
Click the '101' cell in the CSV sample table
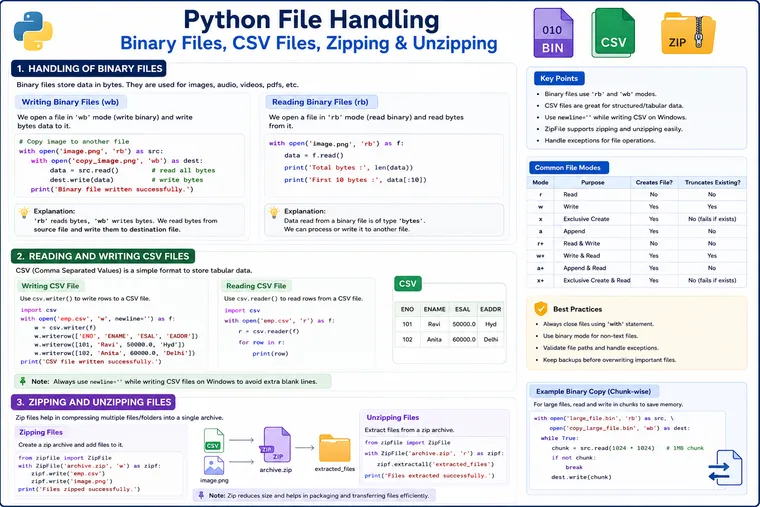pyautogui.click(x=407, y=324)
